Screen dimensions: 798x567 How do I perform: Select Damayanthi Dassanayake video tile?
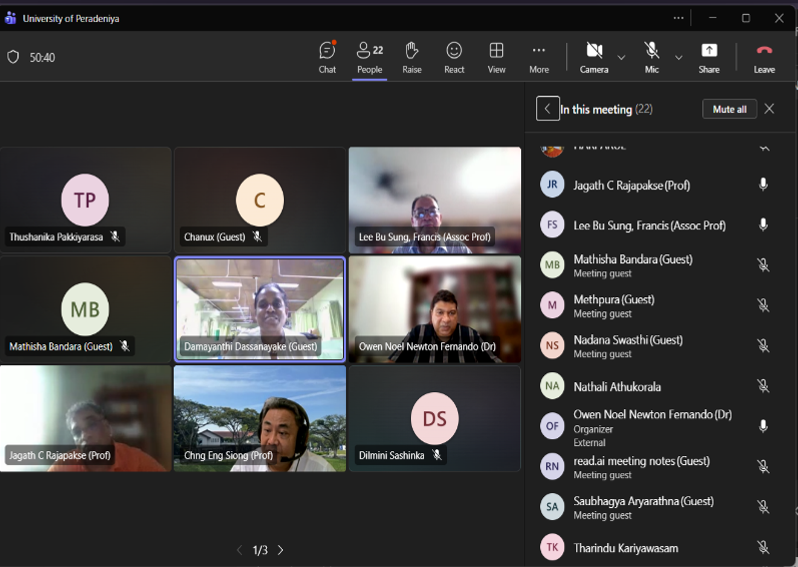point(260,309)
